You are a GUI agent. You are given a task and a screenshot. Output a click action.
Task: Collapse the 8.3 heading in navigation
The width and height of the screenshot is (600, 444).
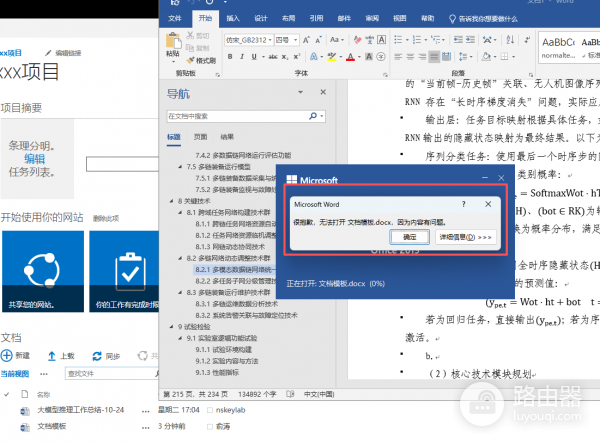click(180, 292)
